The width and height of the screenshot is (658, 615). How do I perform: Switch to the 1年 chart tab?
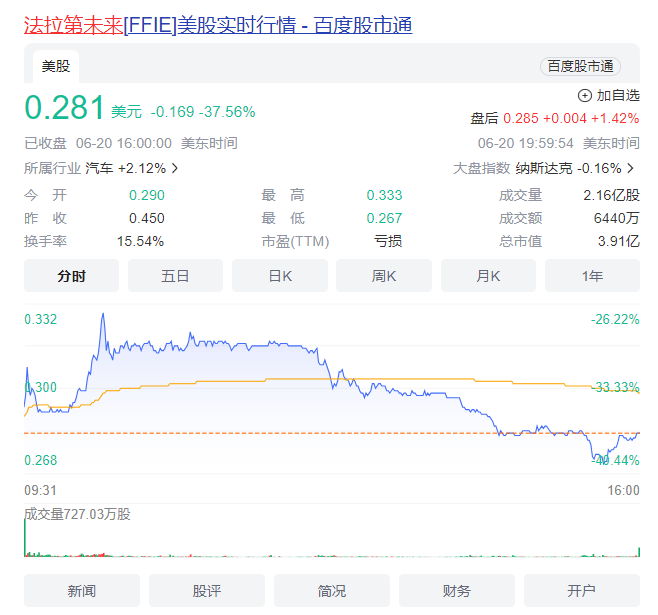pyautogui.click(x=592, y=276)
